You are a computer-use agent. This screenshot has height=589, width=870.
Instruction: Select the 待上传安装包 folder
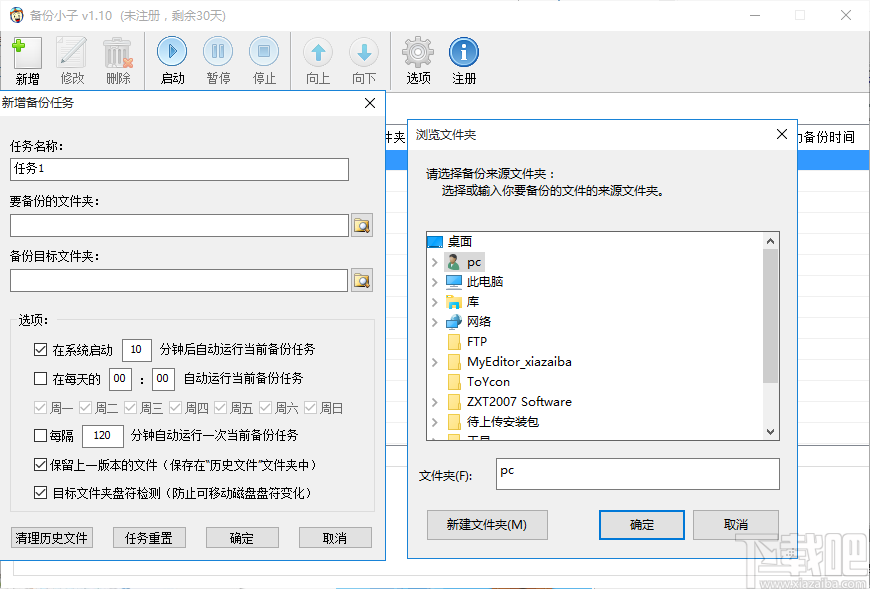pos(493,422)
